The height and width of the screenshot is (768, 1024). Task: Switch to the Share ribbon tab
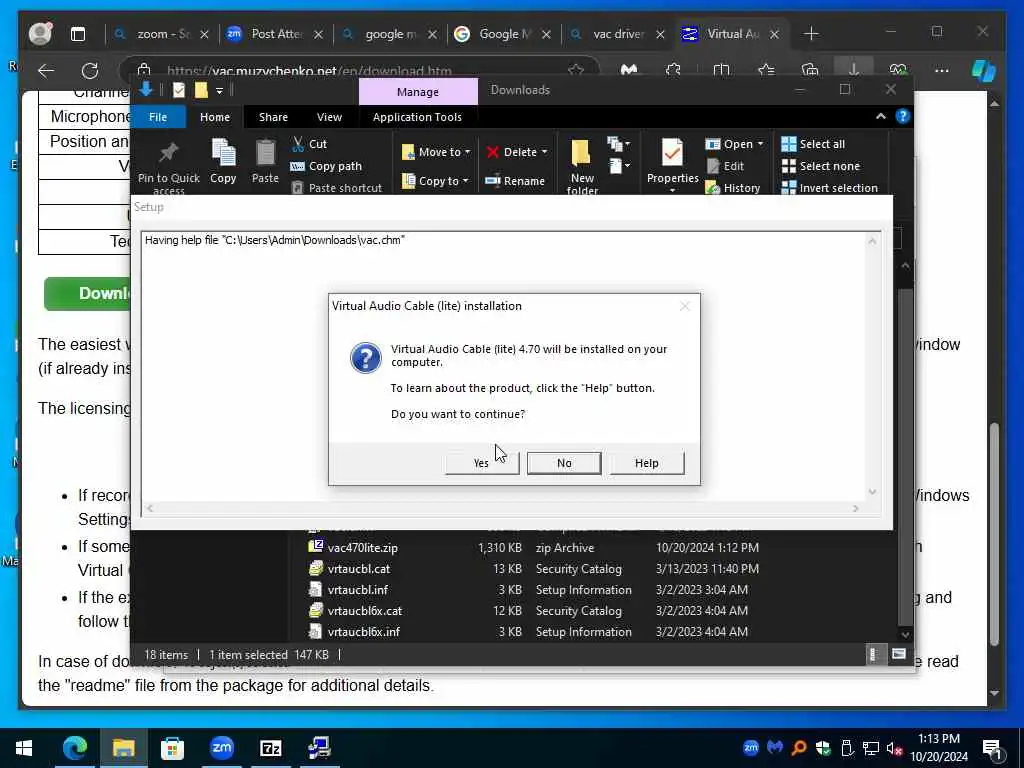pyautogui.click(x=273, y=117)
